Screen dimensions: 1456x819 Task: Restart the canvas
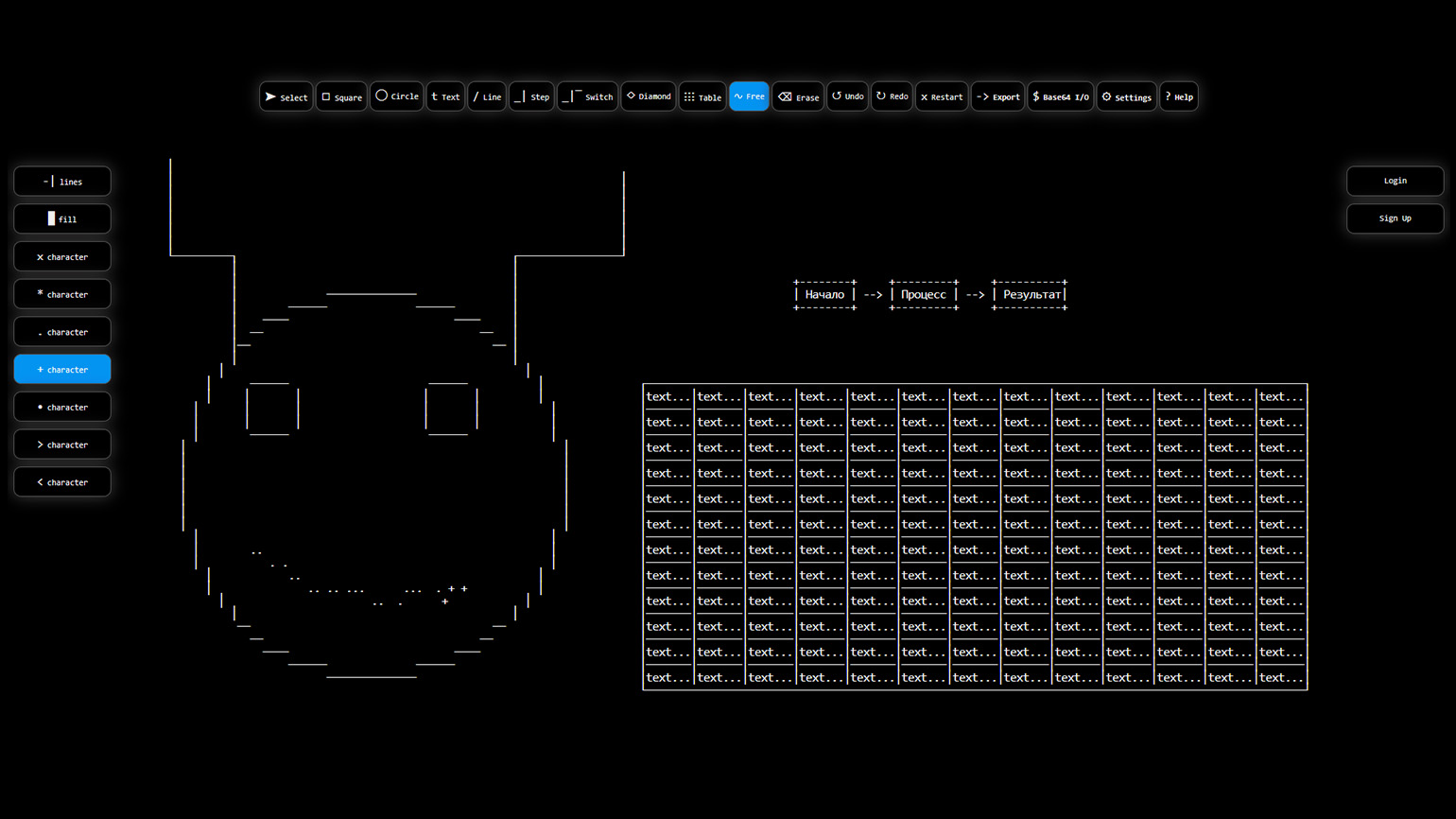click(942, 96)
